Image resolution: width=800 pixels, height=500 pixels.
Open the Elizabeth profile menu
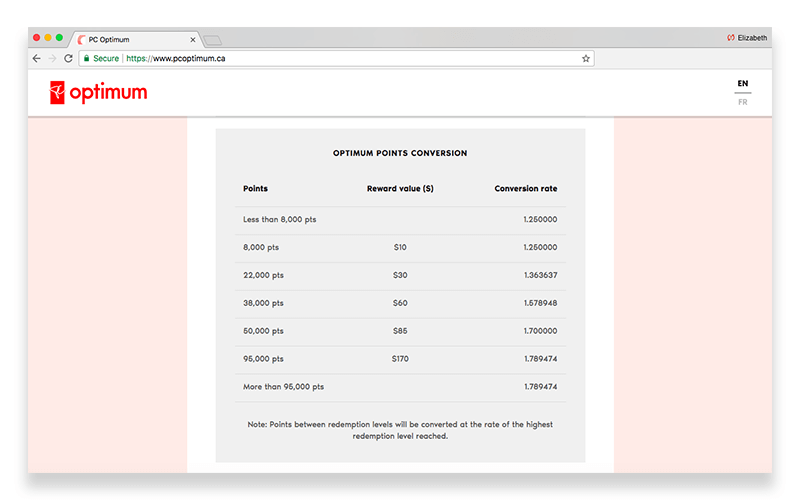tap(746, 38)
